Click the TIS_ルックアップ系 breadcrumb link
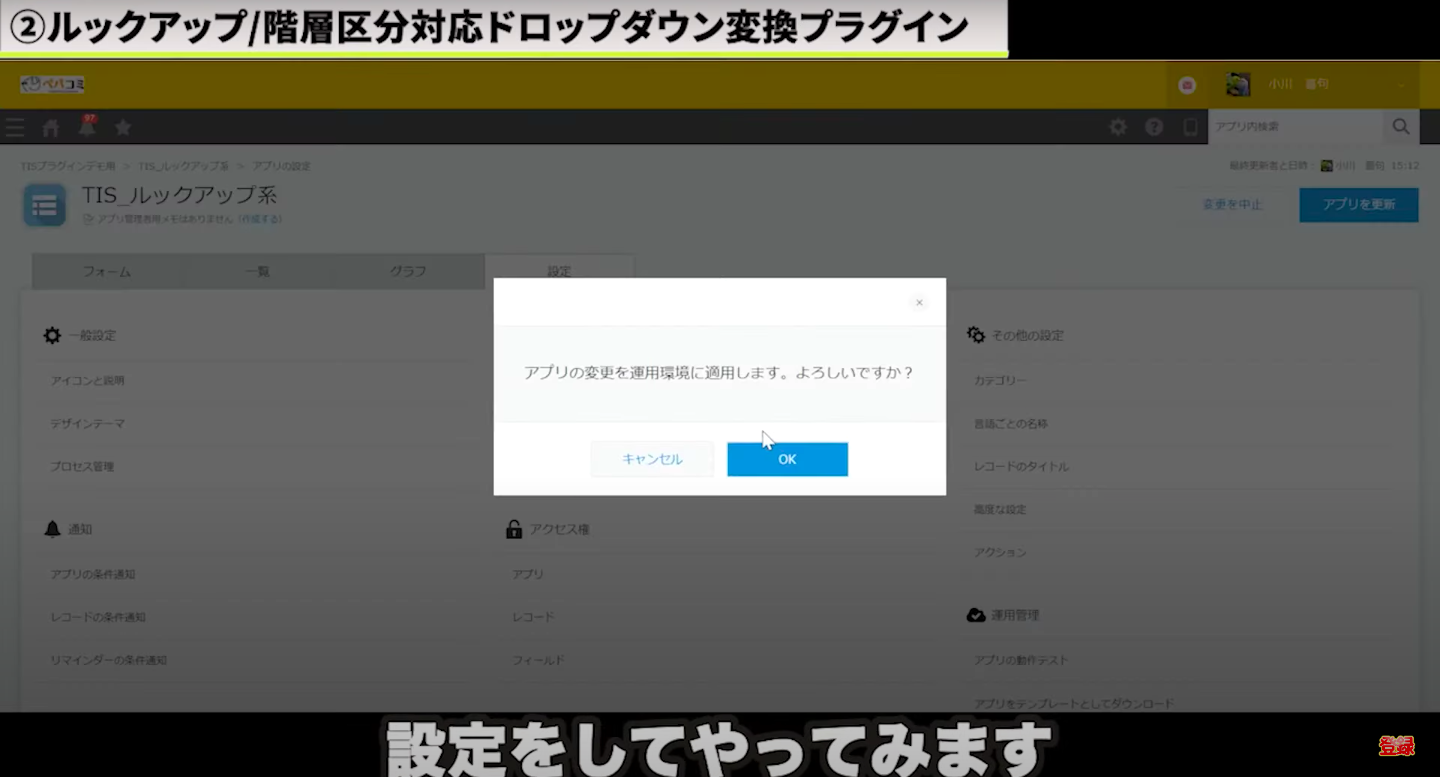This screenshot has width=1440, height=777. (x=183, y=165)
